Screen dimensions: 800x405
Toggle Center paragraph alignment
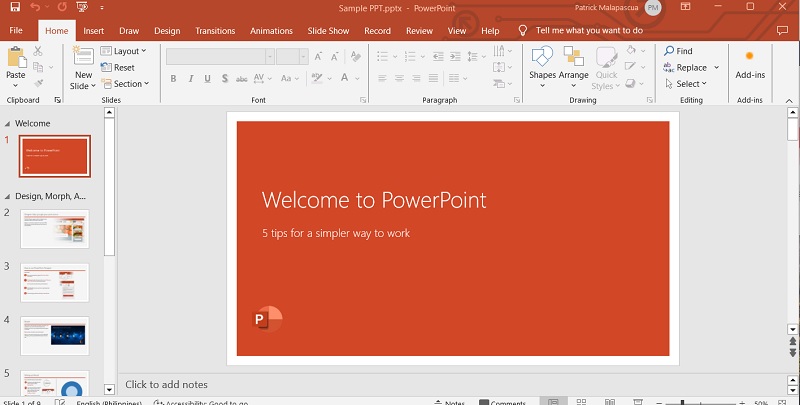pyautogui.click(x=399, y=78)
